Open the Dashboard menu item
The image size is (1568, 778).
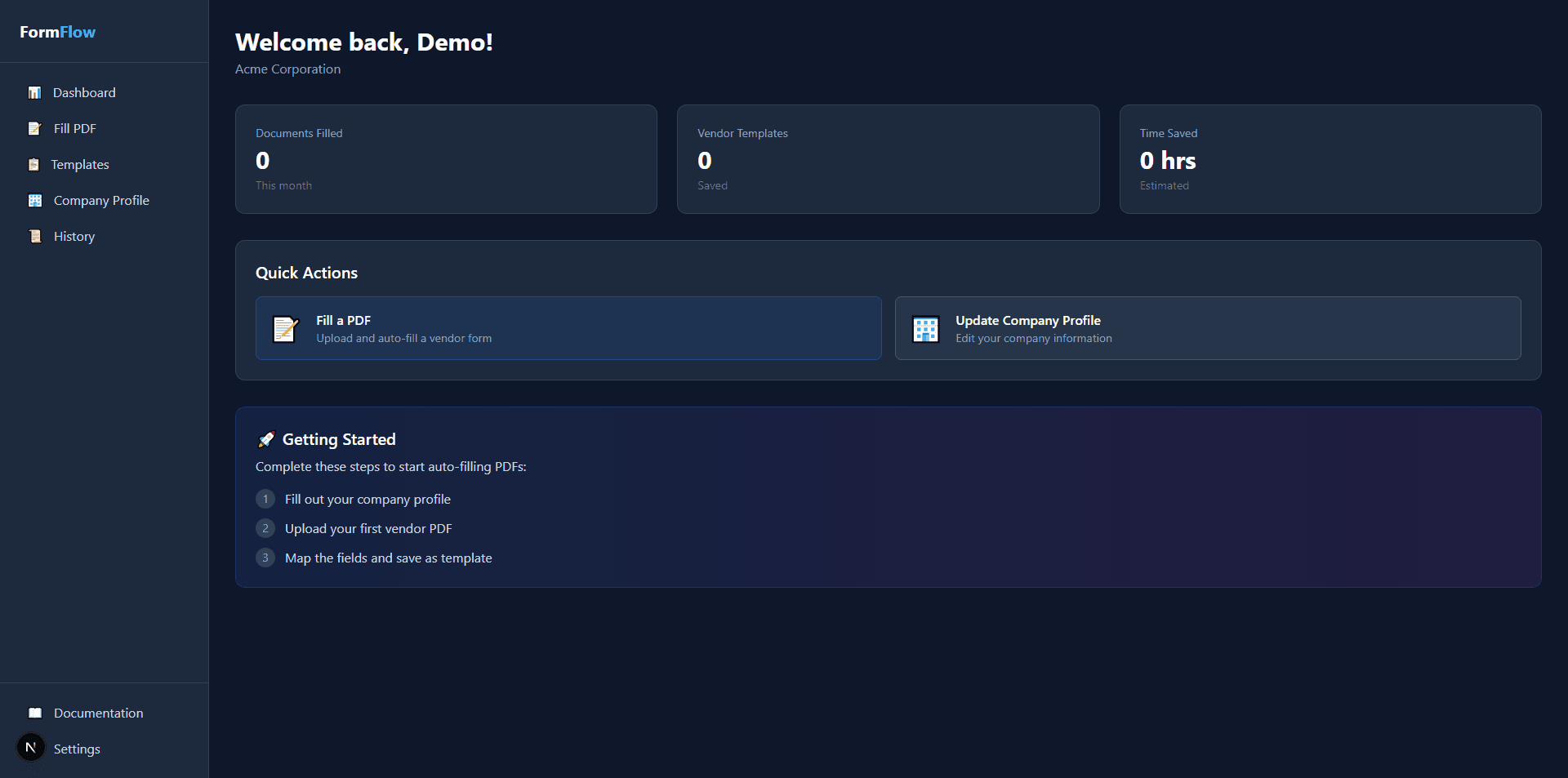tap(84, 93)
